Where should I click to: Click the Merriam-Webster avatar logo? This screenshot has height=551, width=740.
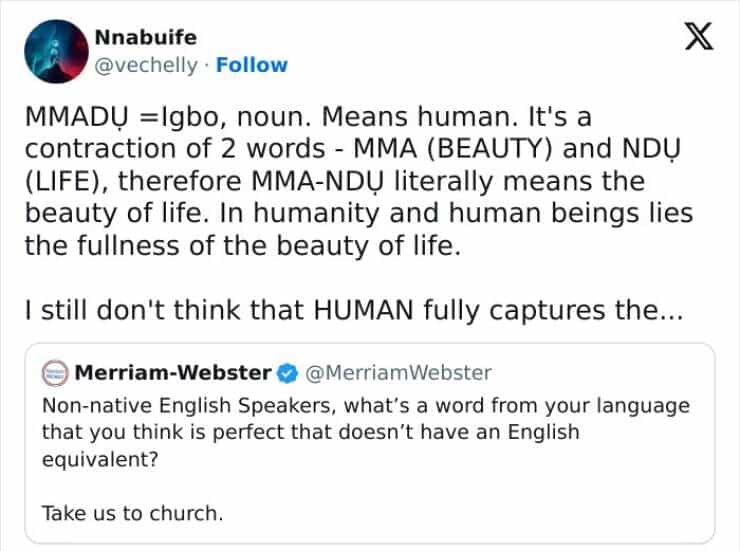(x=55, y=373)
